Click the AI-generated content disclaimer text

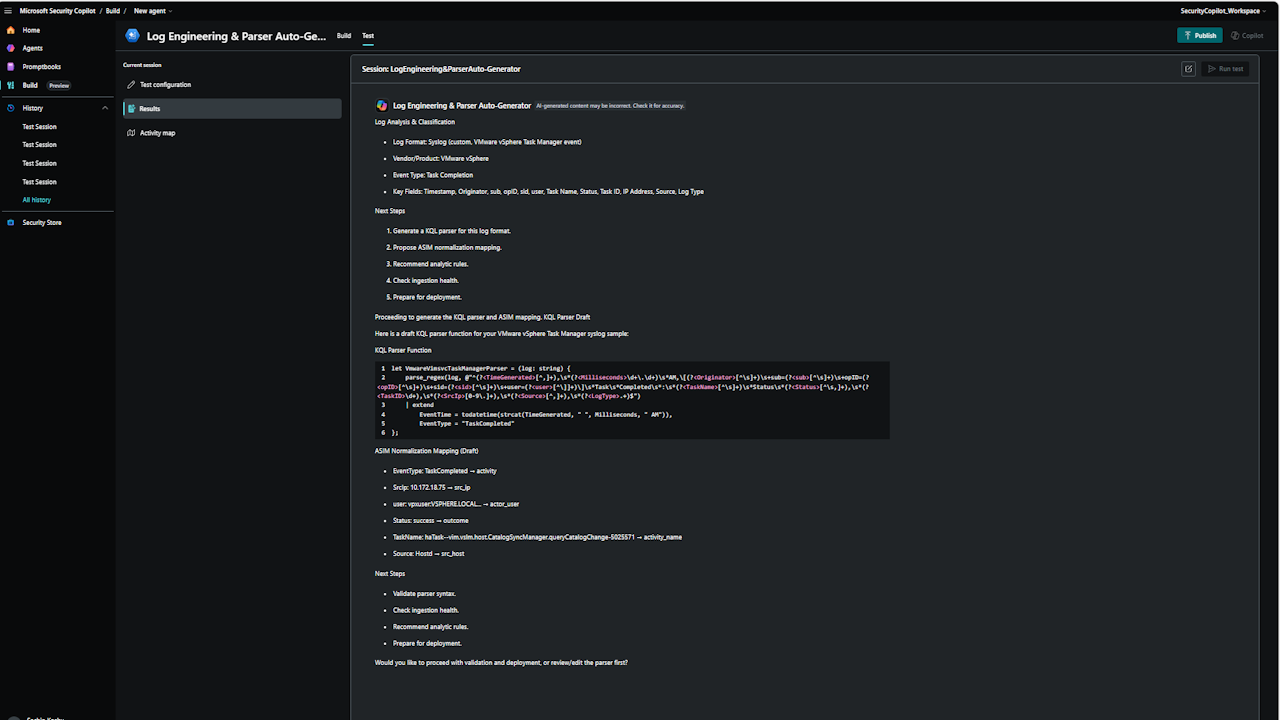click(x=610, y=105)
